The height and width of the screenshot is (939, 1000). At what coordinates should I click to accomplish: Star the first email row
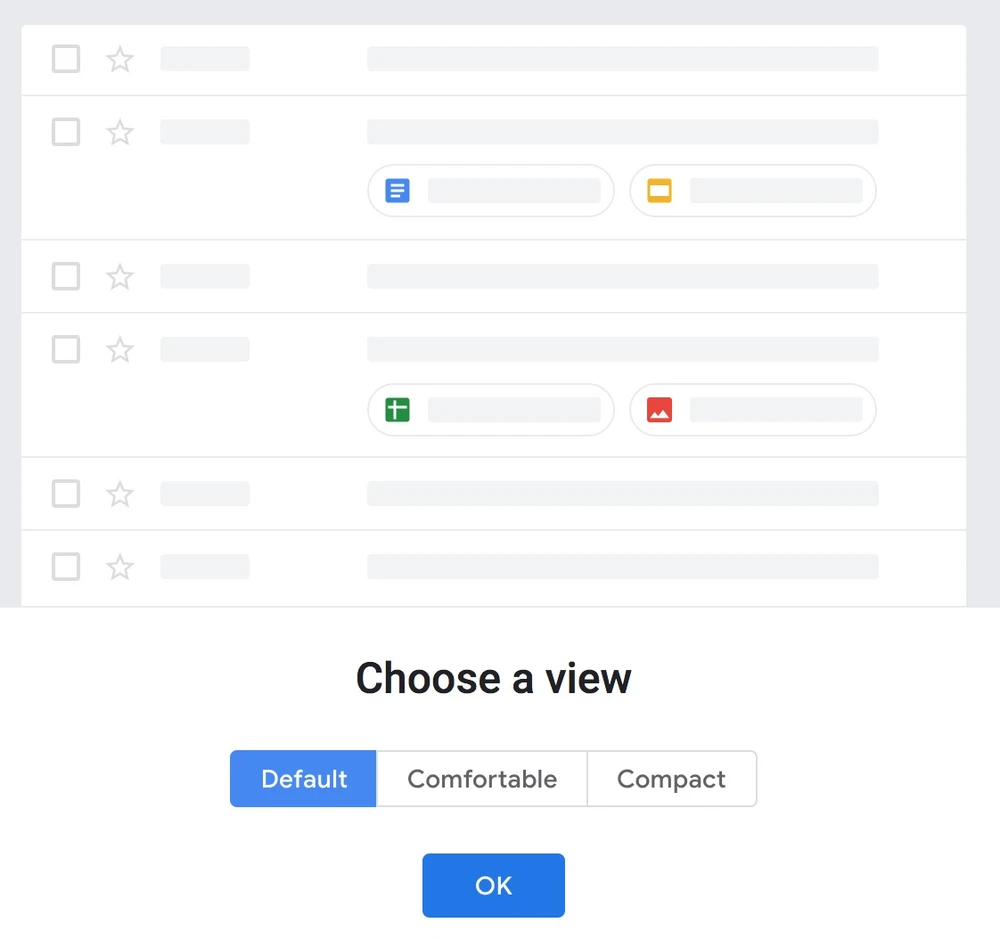point(120,59)
